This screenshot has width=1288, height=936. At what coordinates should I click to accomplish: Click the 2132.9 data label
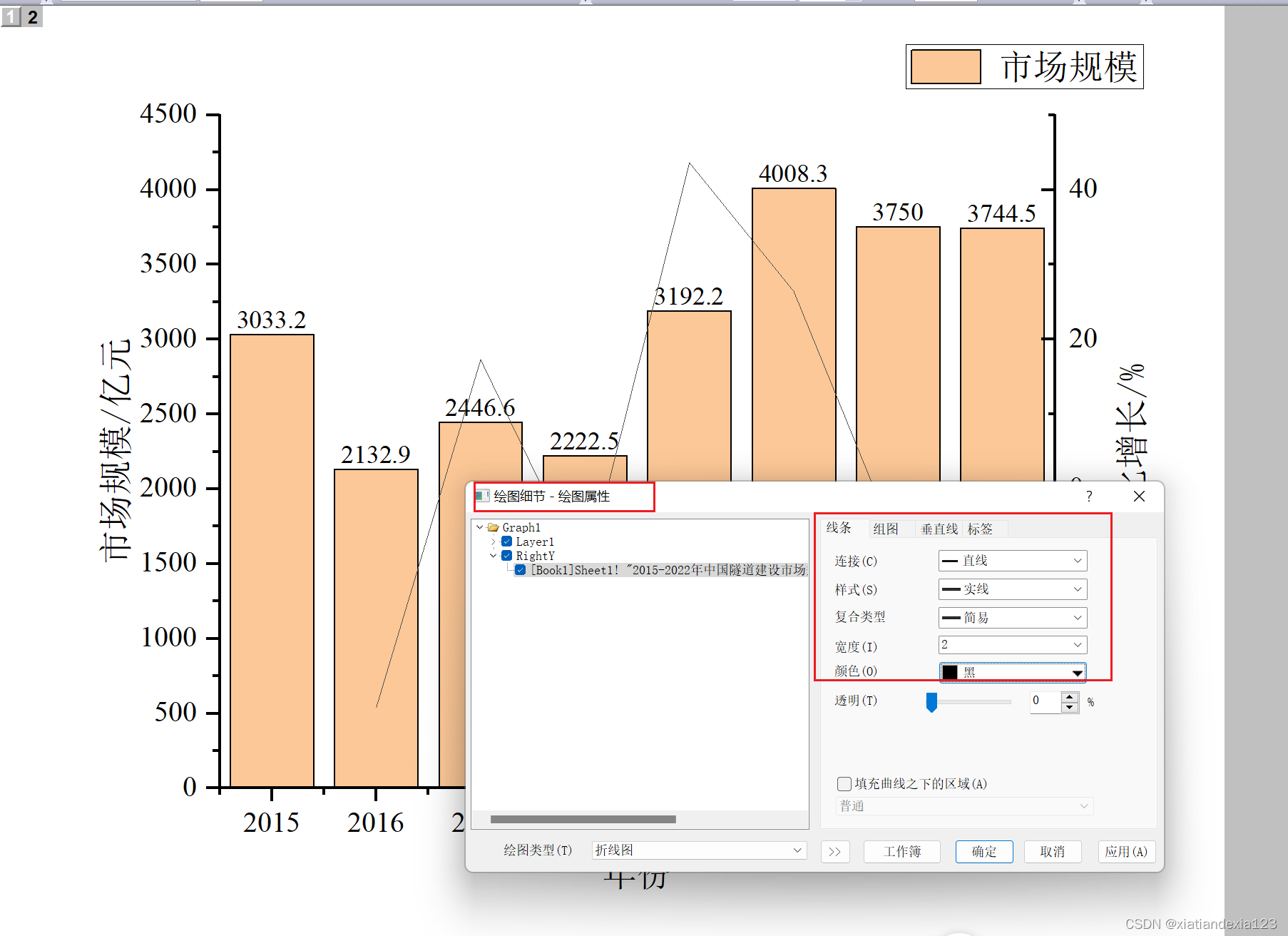[x=376, y=454]
